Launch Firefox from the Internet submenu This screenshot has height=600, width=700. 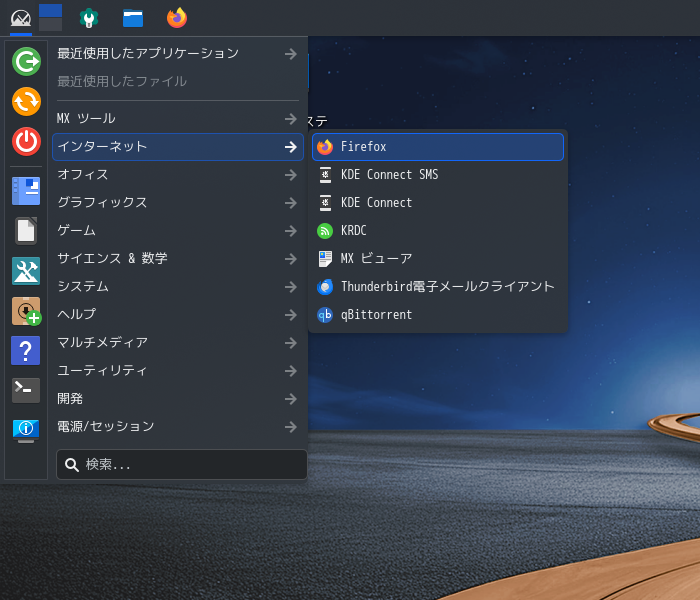438,147
